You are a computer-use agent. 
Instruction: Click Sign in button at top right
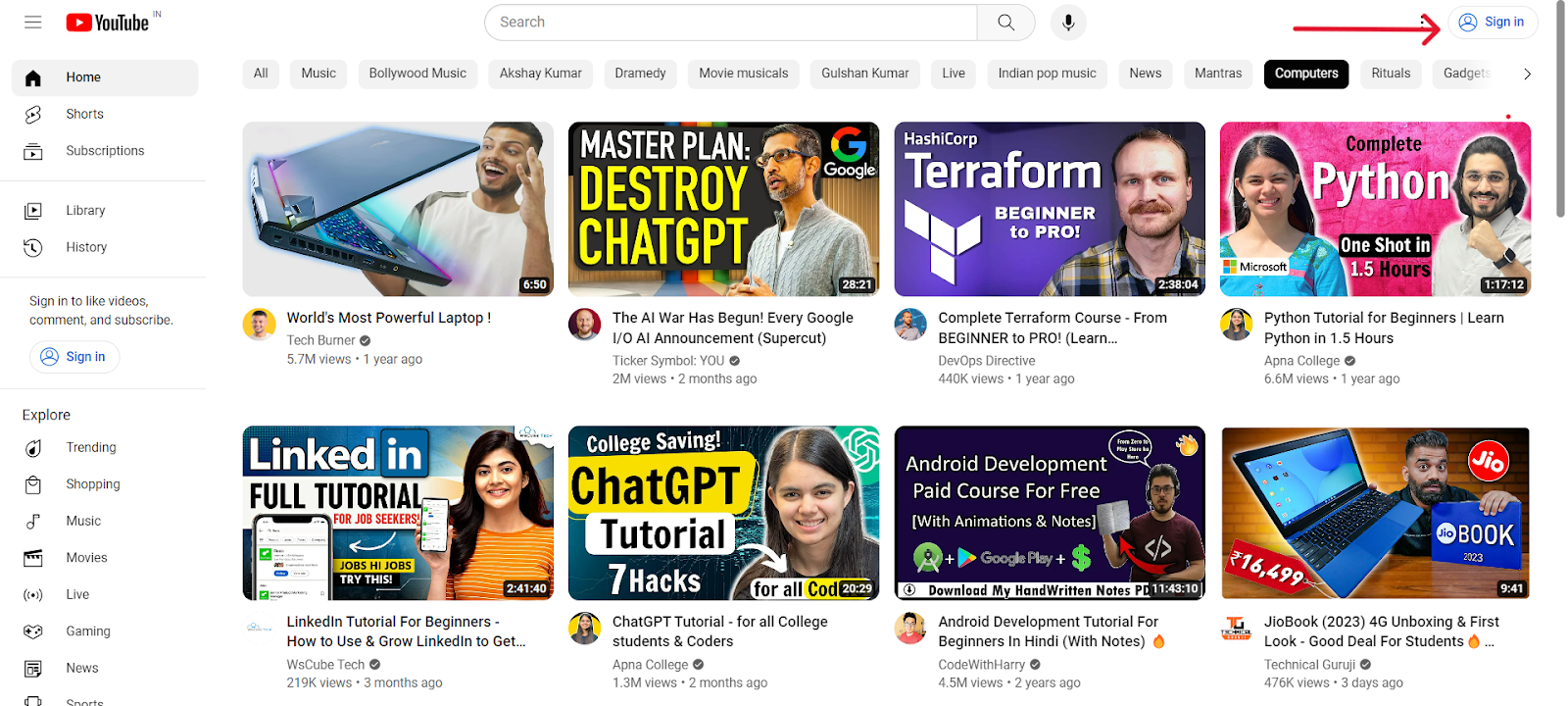[x=1493, y=22]
